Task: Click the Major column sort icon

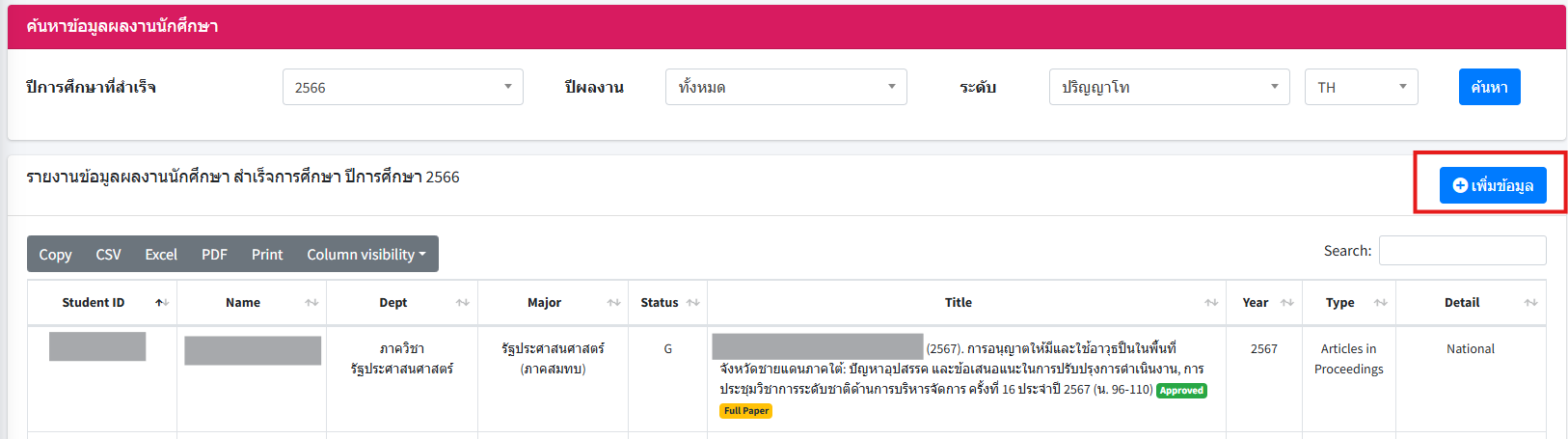Action: point(613,303)
